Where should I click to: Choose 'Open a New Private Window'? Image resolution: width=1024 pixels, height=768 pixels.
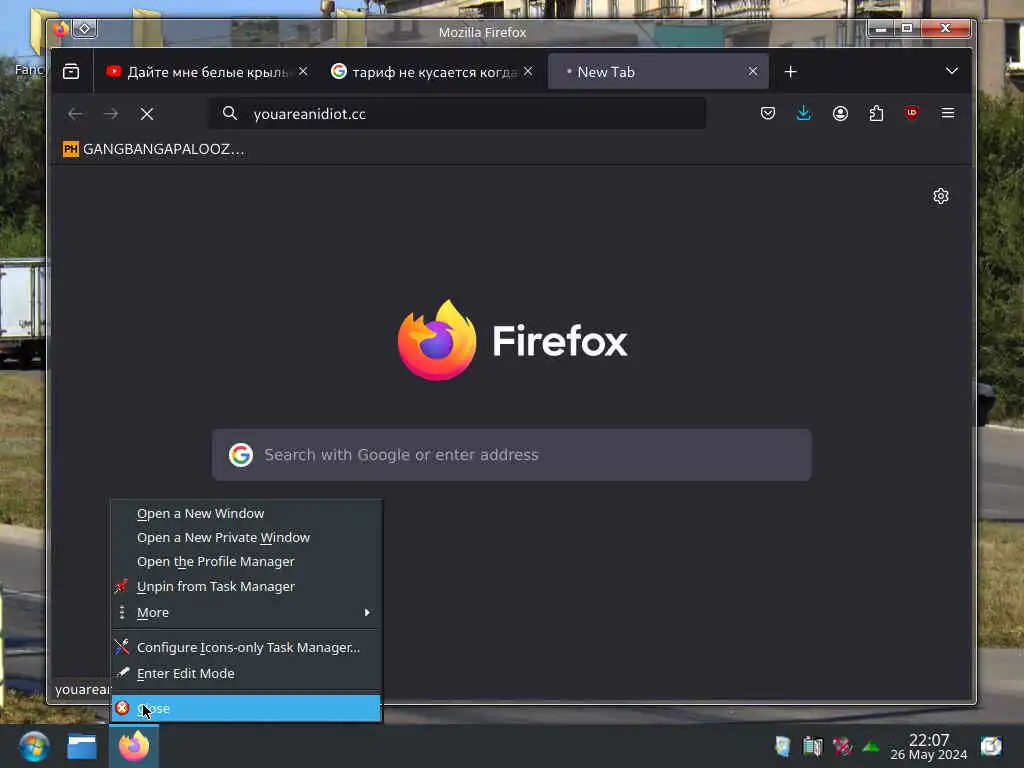pos(246,537)
